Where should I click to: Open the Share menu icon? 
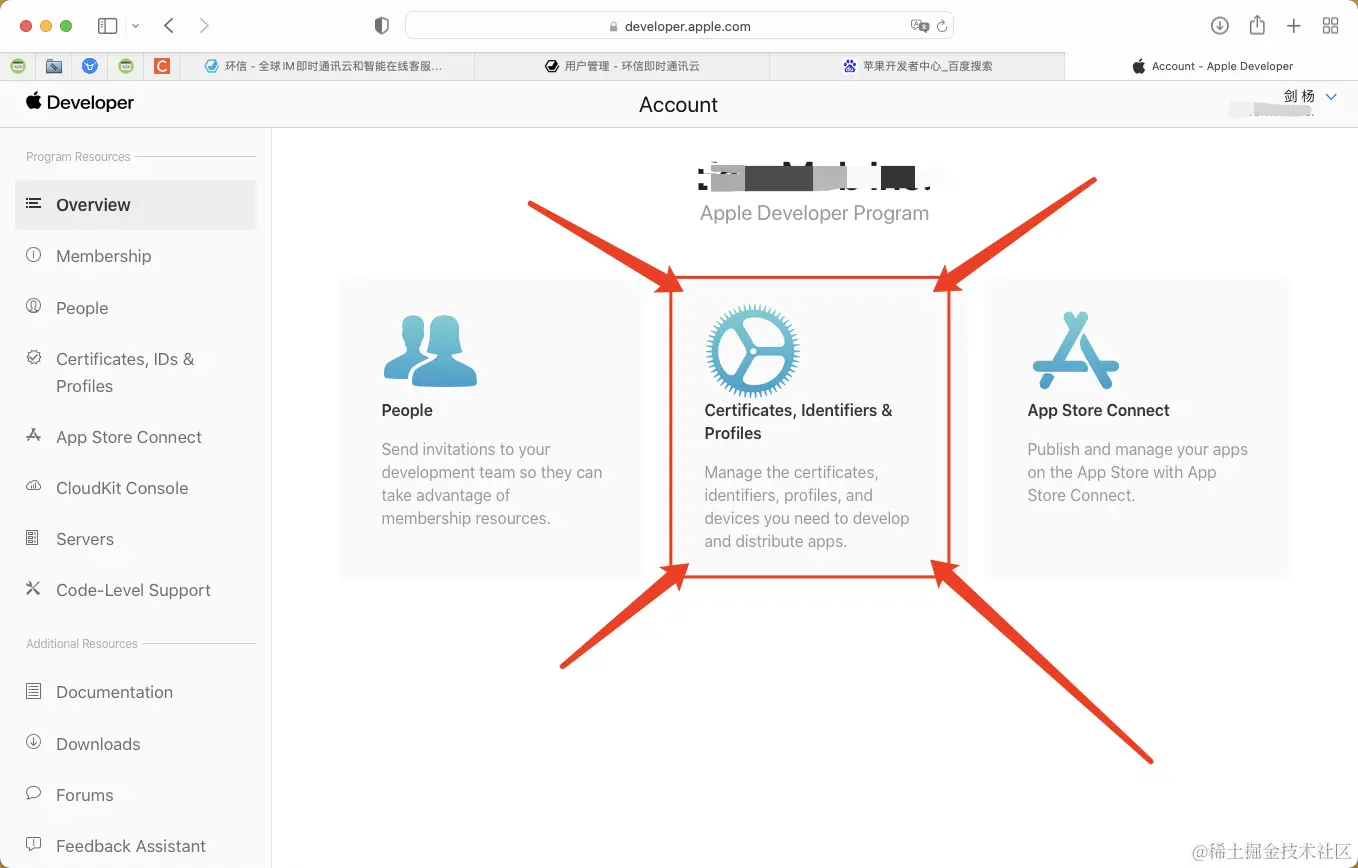tap(1257, 25)
